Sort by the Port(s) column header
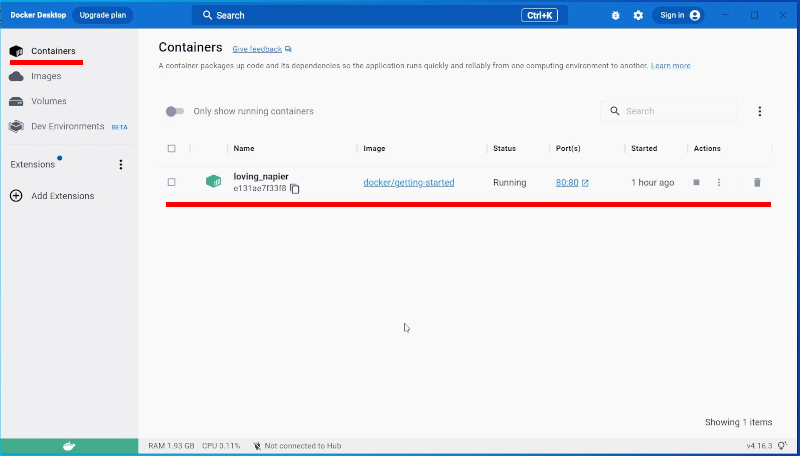This screenshot has width=800, height=456. click(568, 148)
